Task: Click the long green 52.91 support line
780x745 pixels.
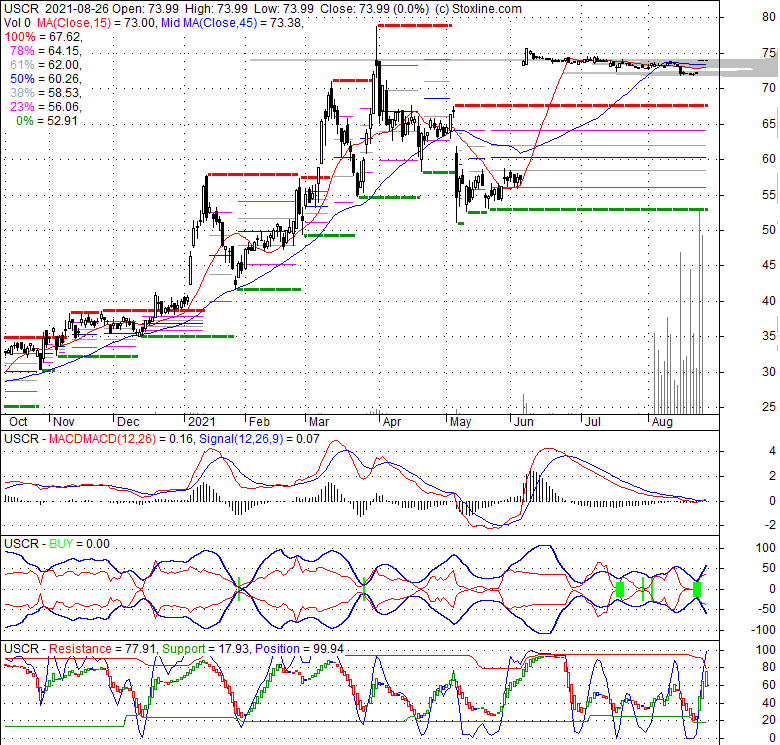Action: pyautogui.click(x=598, y=209)
